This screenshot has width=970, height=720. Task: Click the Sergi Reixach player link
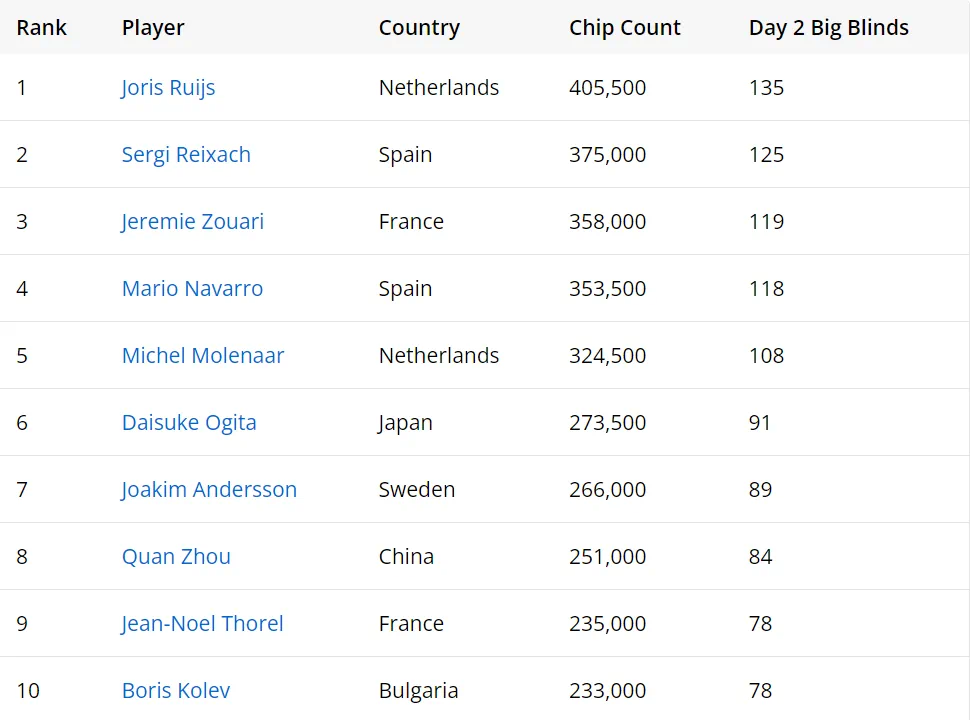coord(186,155)
